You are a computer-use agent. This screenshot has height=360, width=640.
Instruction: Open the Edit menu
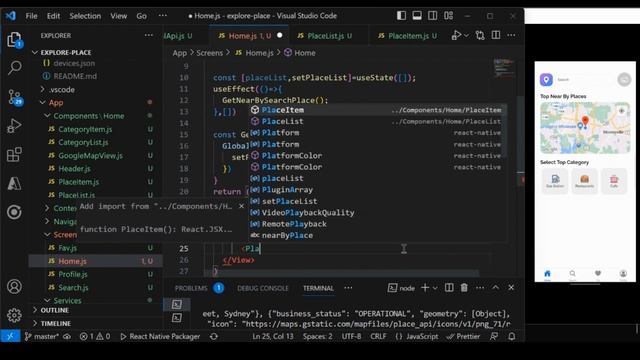pyautogui.click(x=53, y=16)
